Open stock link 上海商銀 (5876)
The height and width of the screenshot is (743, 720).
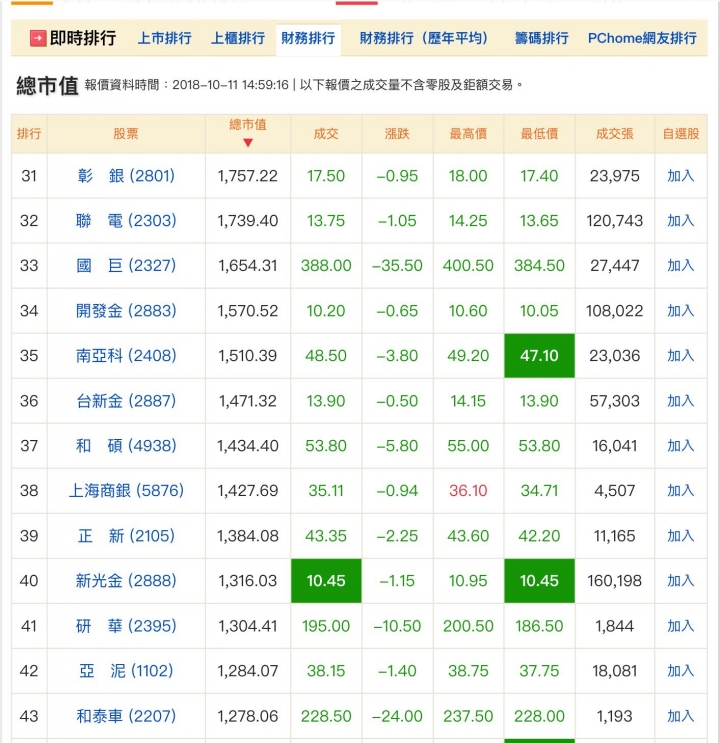click(x=126, y=490)
